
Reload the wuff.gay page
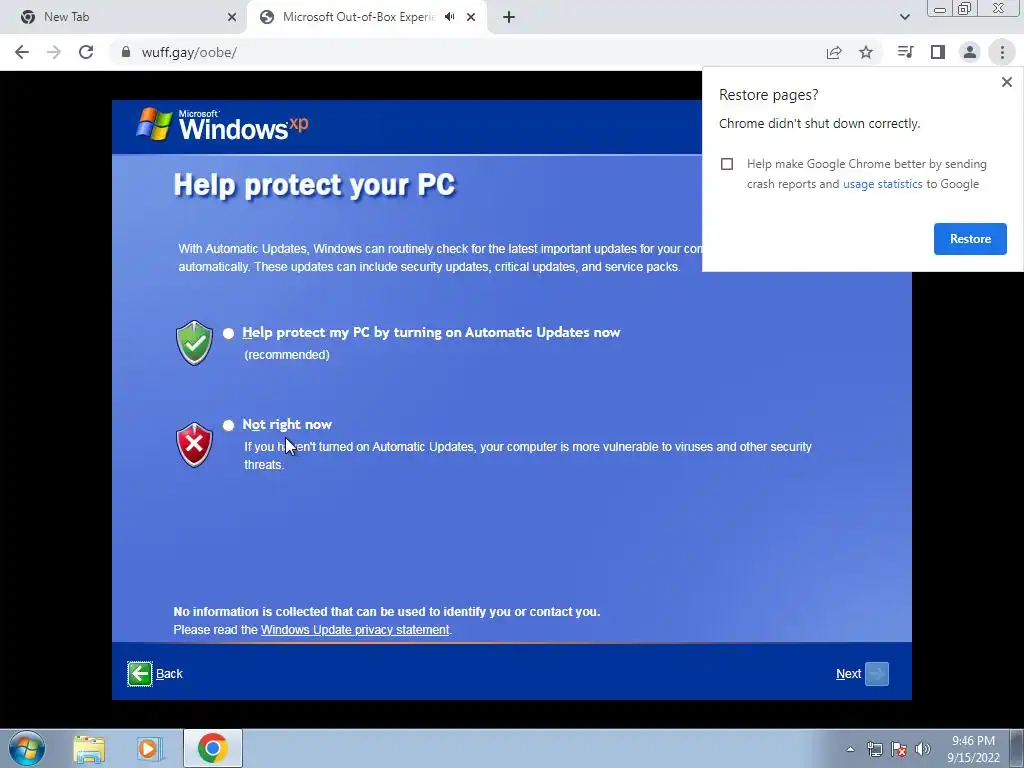(x=86, y=52)
